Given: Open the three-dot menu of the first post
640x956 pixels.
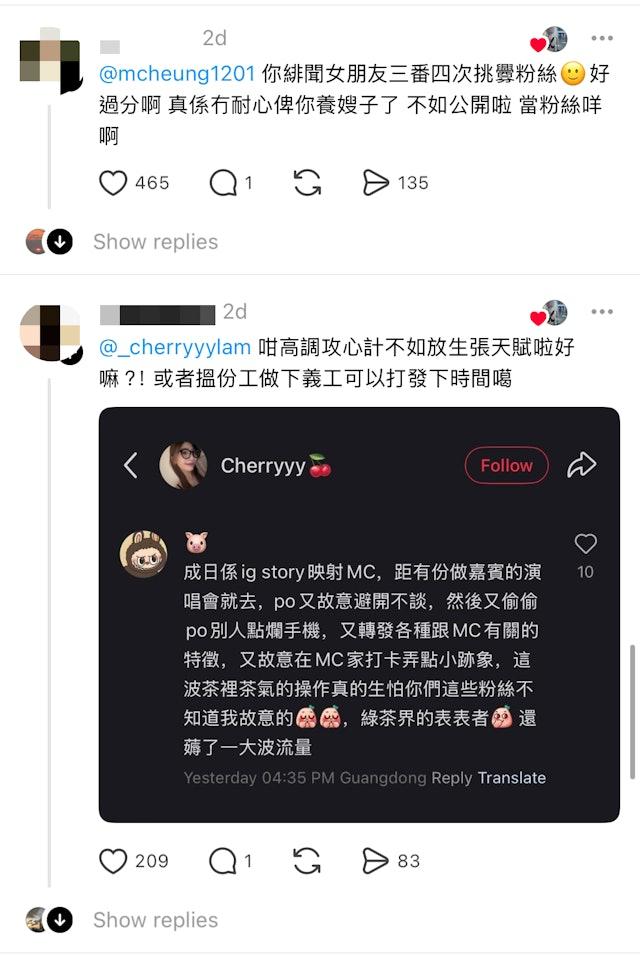Looking at the screenshot, I should (x=602, y=38).
